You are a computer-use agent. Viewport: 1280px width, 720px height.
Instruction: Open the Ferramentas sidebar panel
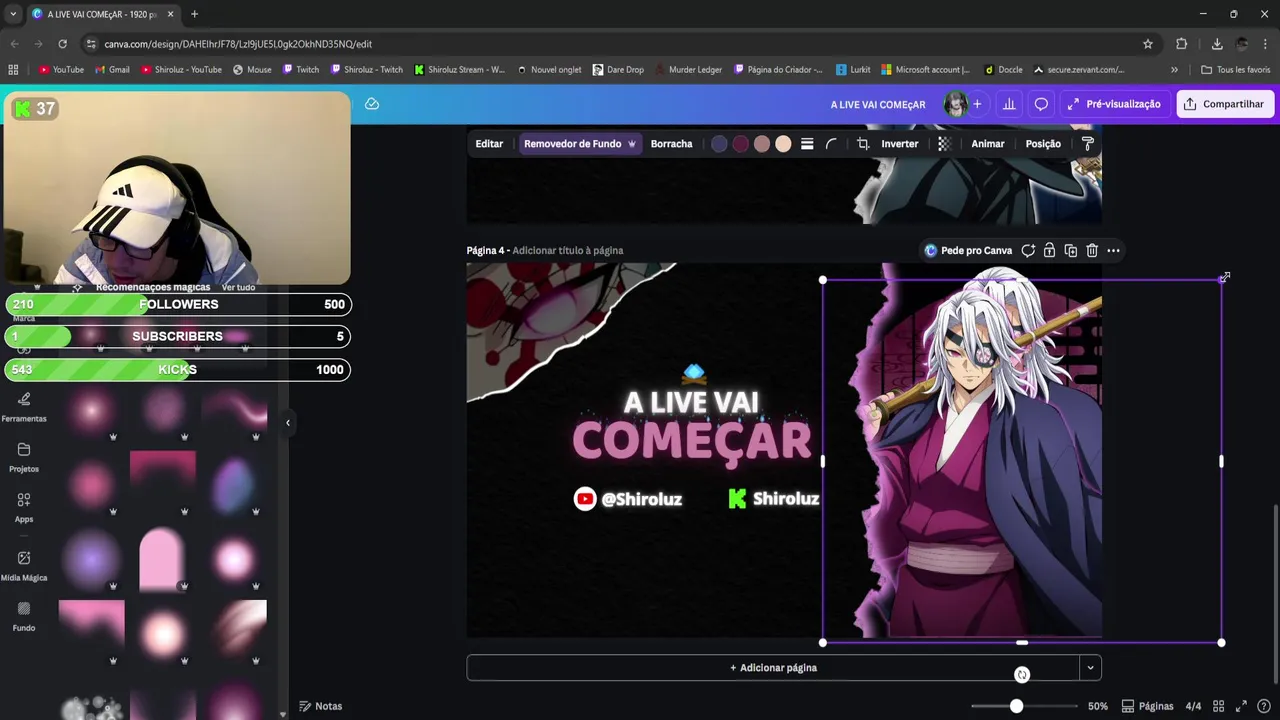[24, 407]
